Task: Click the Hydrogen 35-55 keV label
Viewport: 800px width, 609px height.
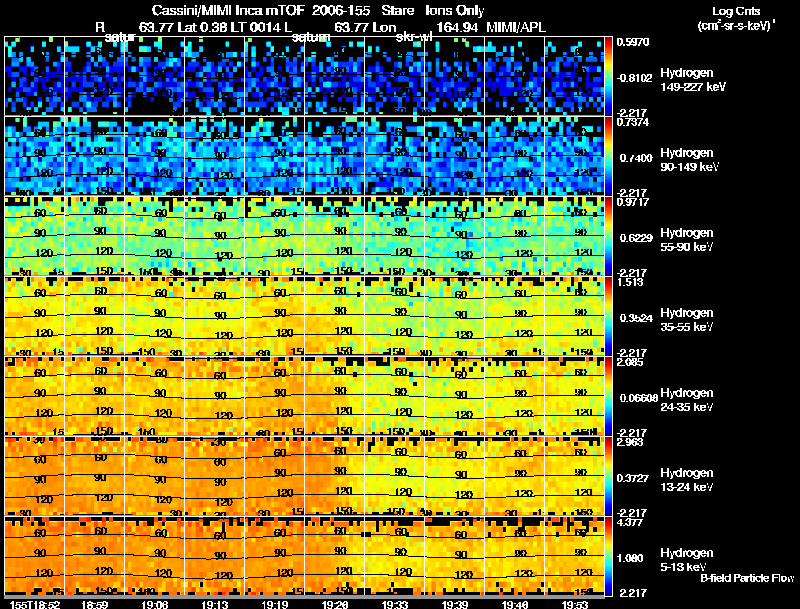Action: [x=687, y=320]
